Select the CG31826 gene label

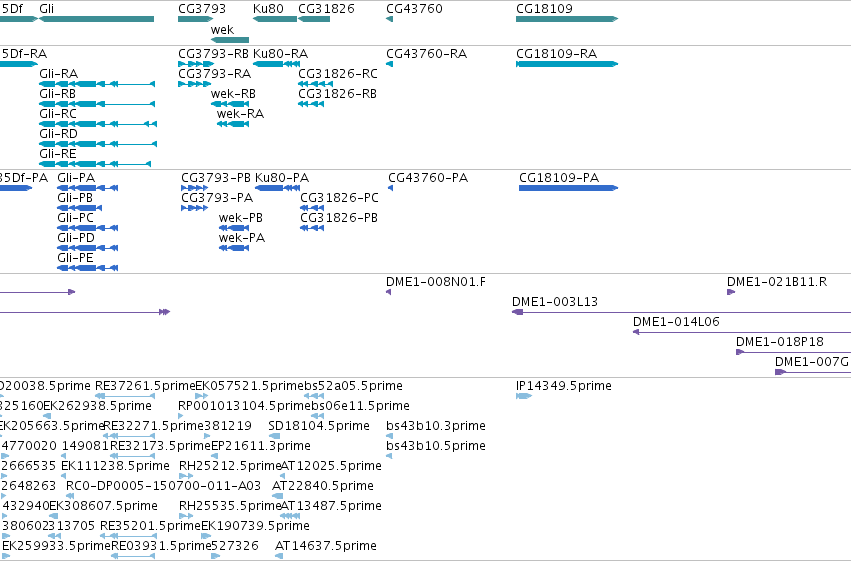(326, 9)
